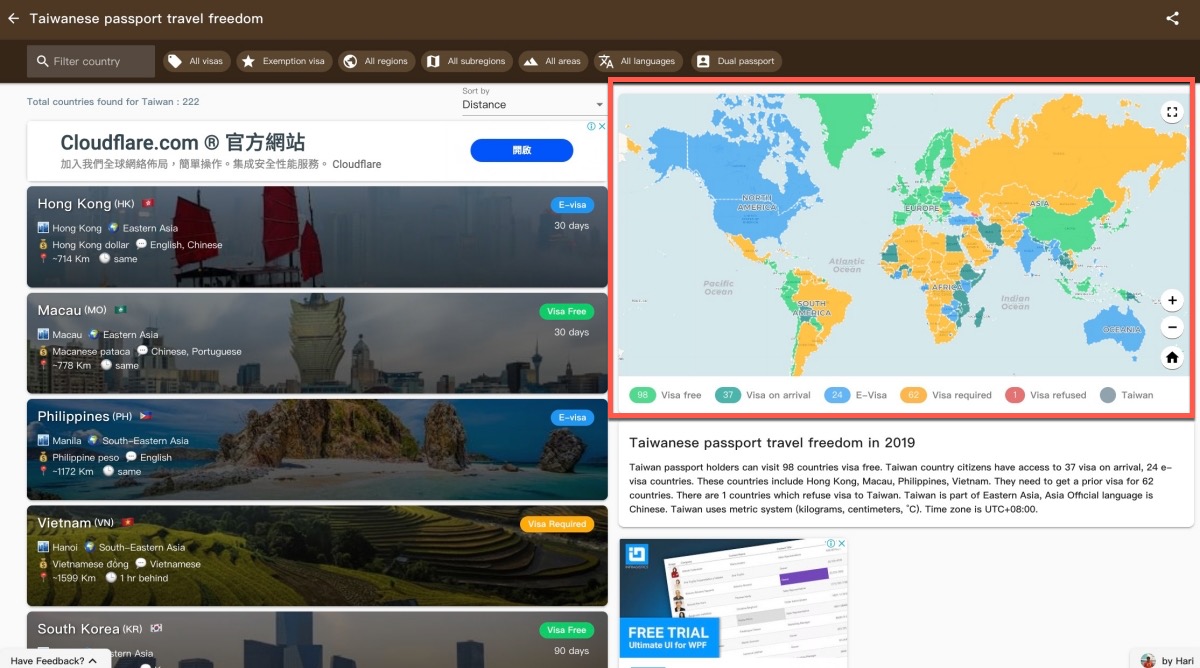Click the blue button in Cloudflare ad
This screenshot has width=1200, height=668.
pos(522,150)
